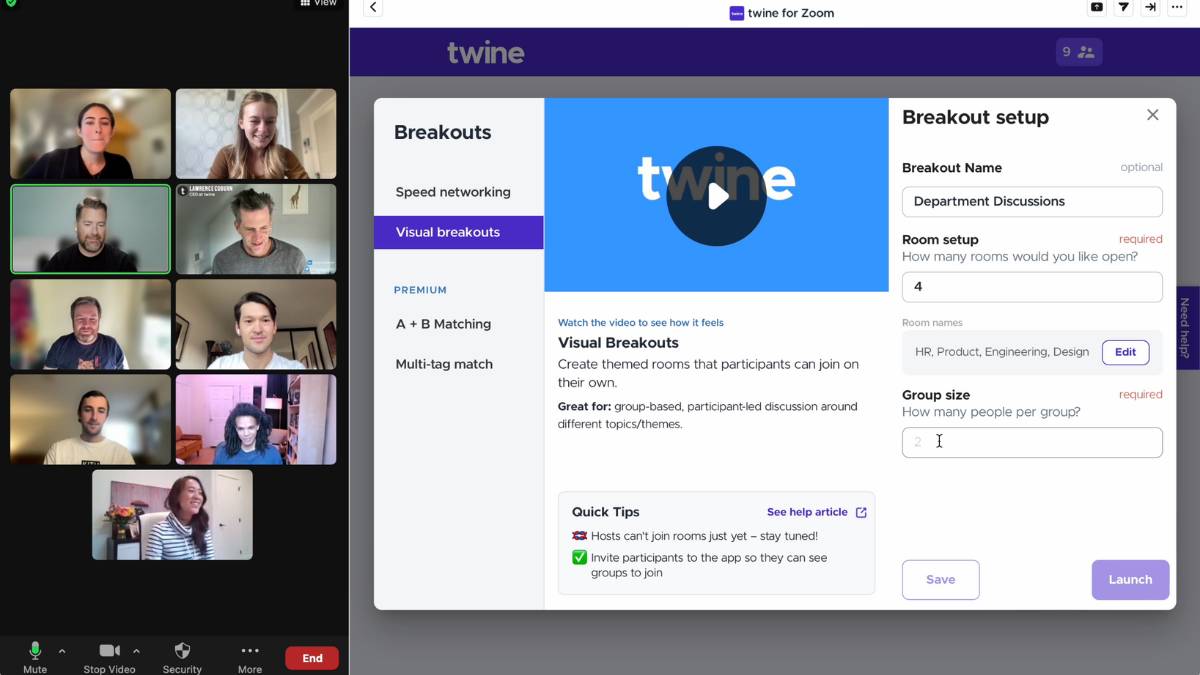Click the Launch button
1200x675 pixels.
tap(1130, 579)
